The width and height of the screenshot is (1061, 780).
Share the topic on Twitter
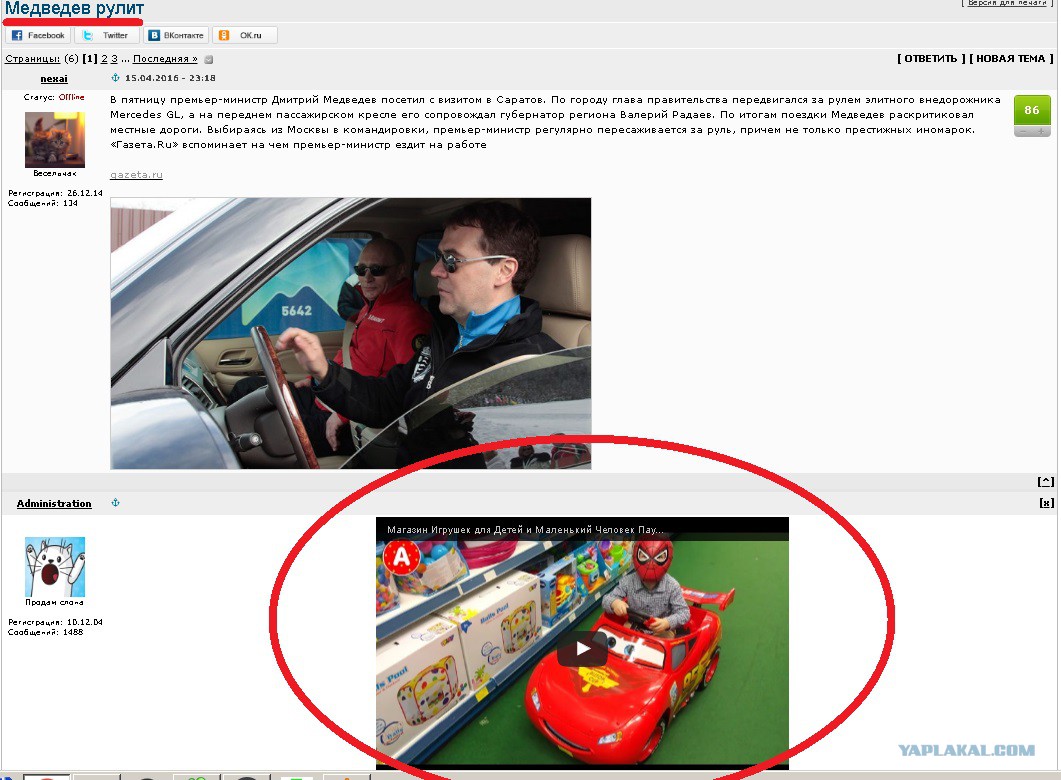[106, 35]
